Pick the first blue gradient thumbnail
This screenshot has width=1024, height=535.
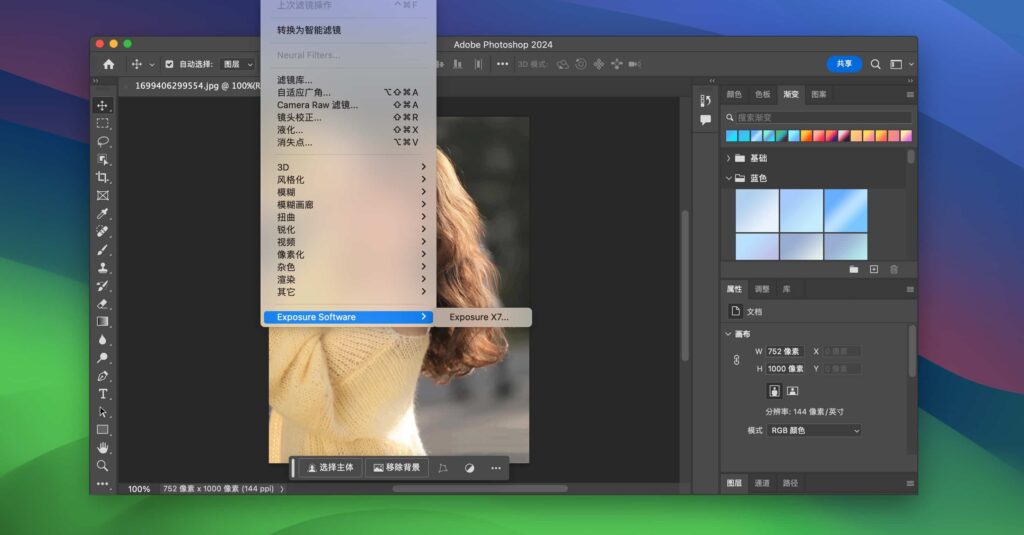[x=757, y=210]
